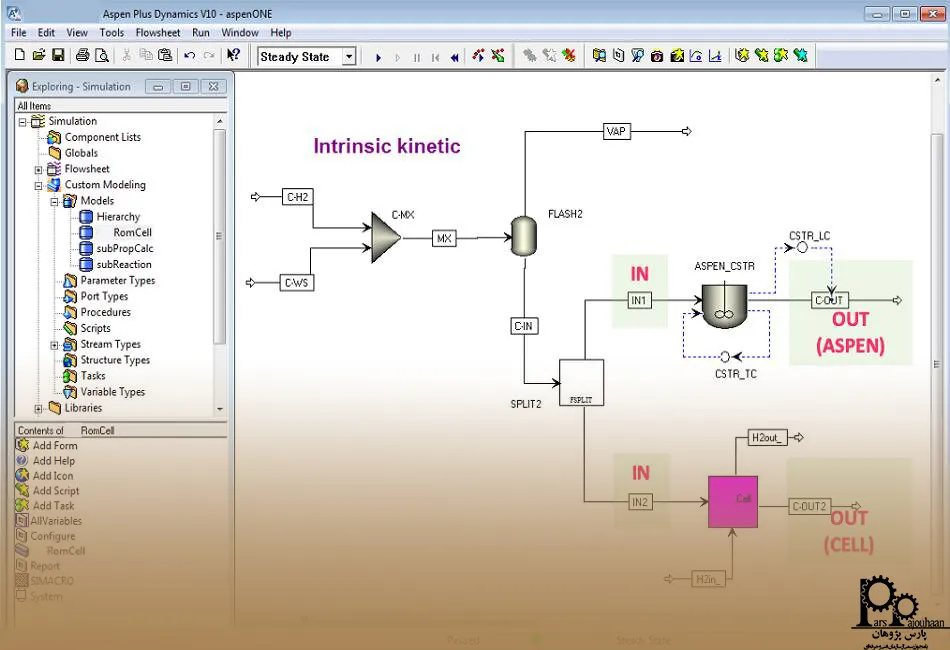Click the What's This help pointer icon
The width and height of the screenshot is (950, 650).
pyautogui.click(x=233, y=57)
